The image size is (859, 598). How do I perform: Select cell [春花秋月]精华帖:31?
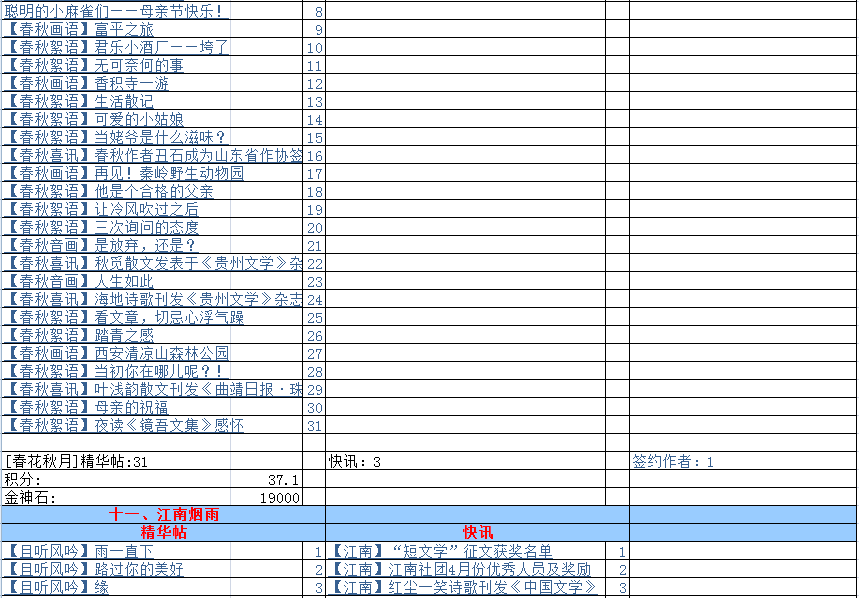coord(152,462)
